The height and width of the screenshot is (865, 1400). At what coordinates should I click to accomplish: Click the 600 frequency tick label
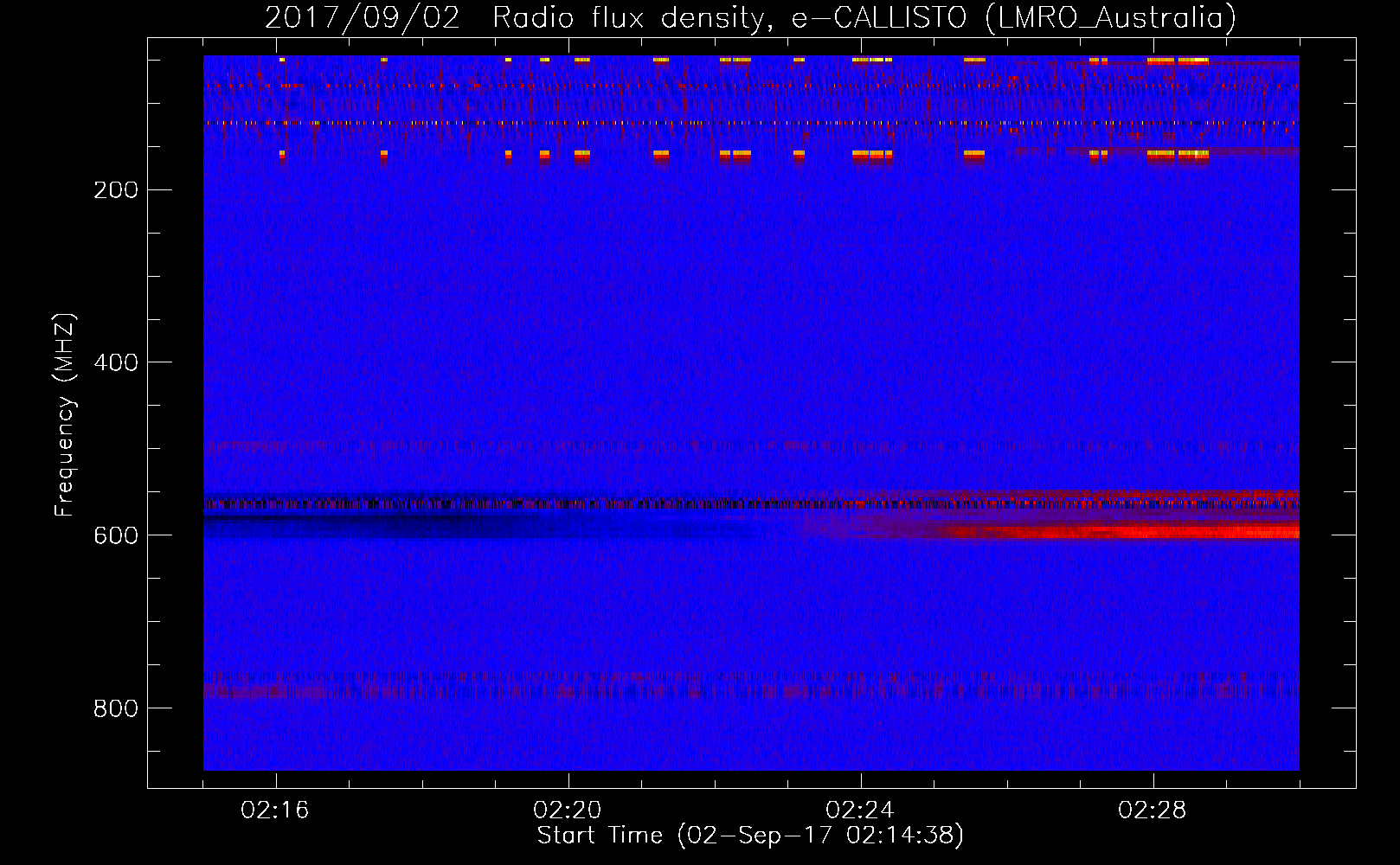(116, 536)
